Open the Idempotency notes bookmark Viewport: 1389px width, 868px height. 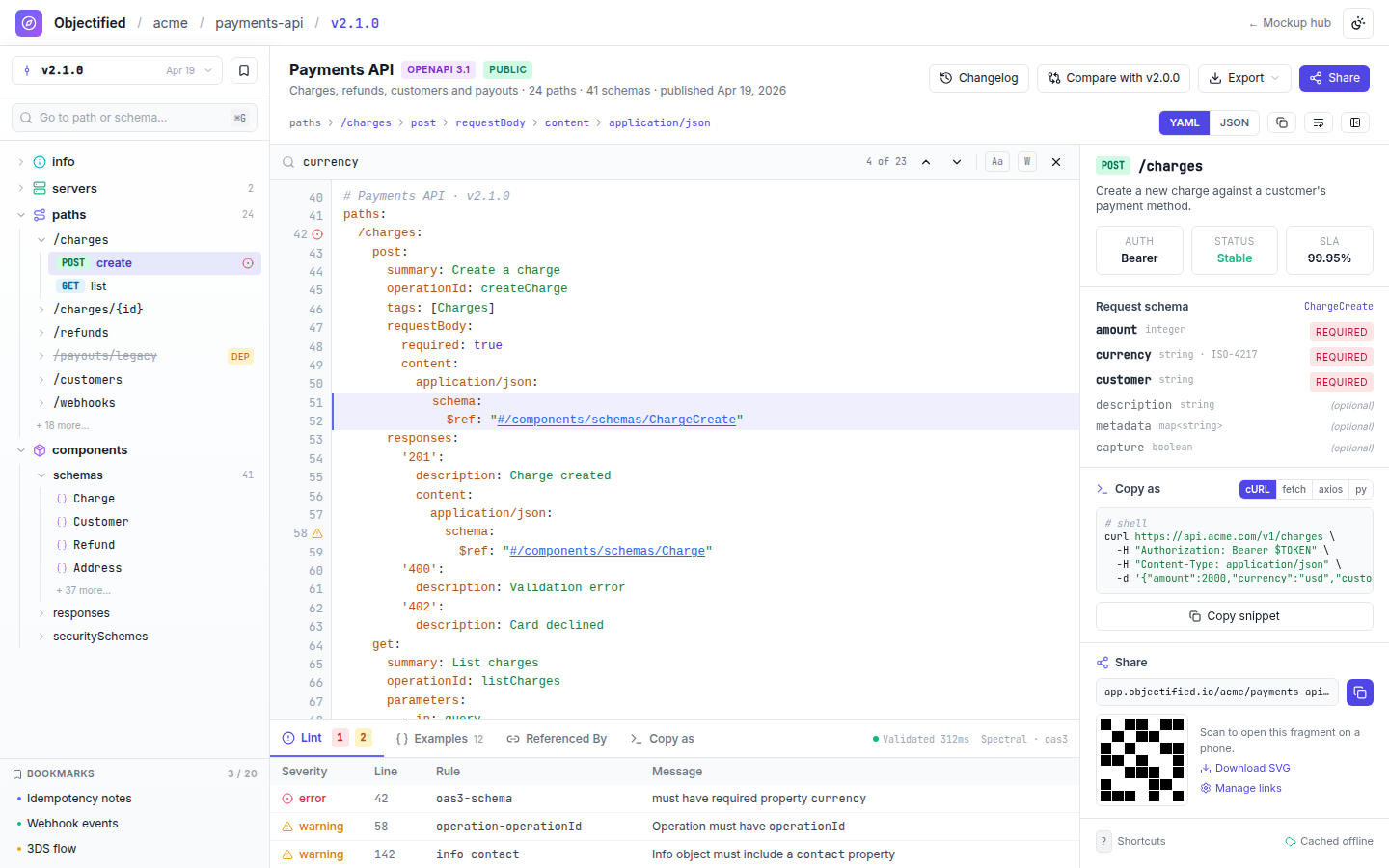point(79,799)
